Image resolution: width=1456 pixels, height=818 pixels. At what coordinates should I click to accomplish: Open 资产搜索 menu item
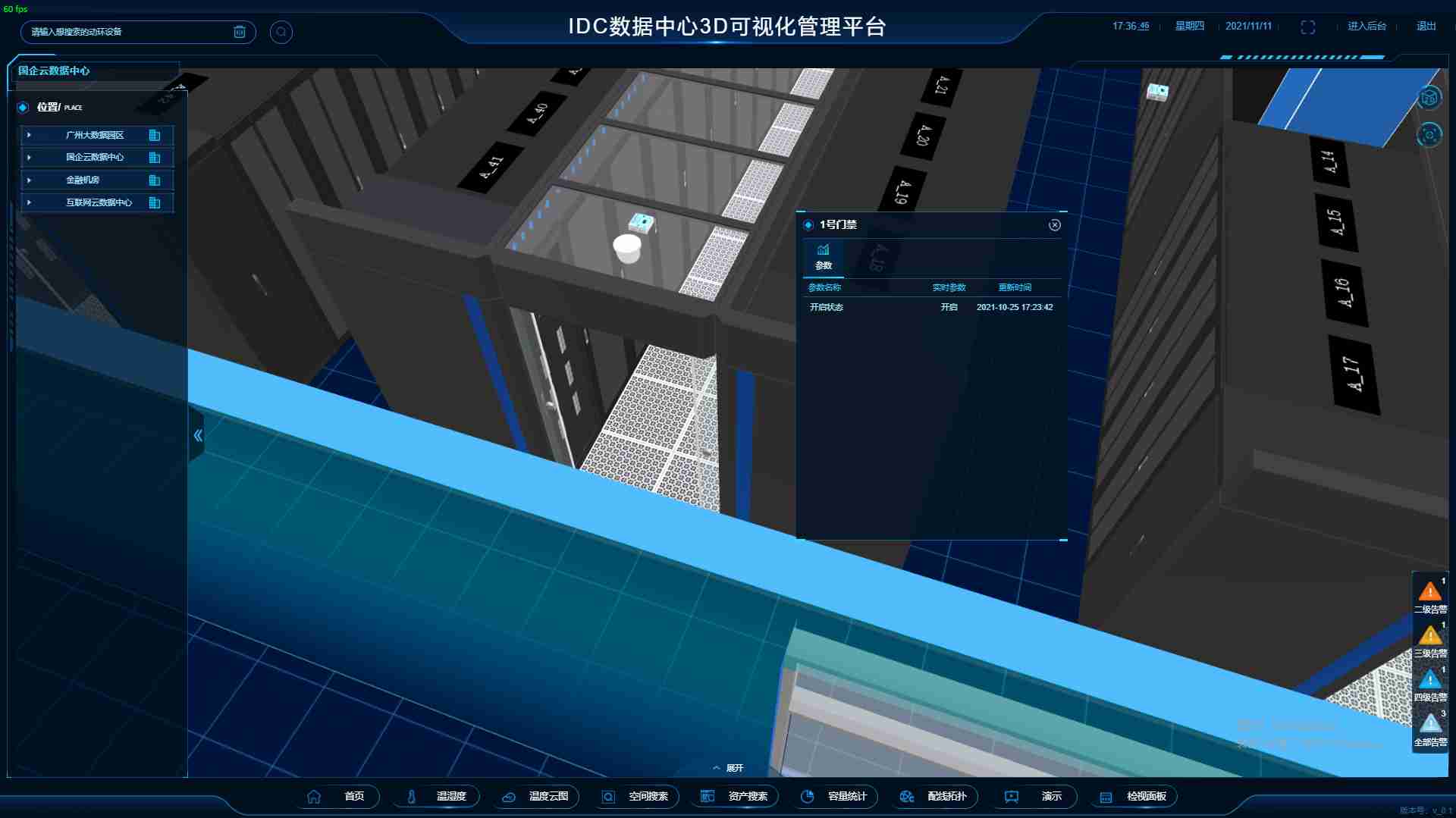[735, 797]
